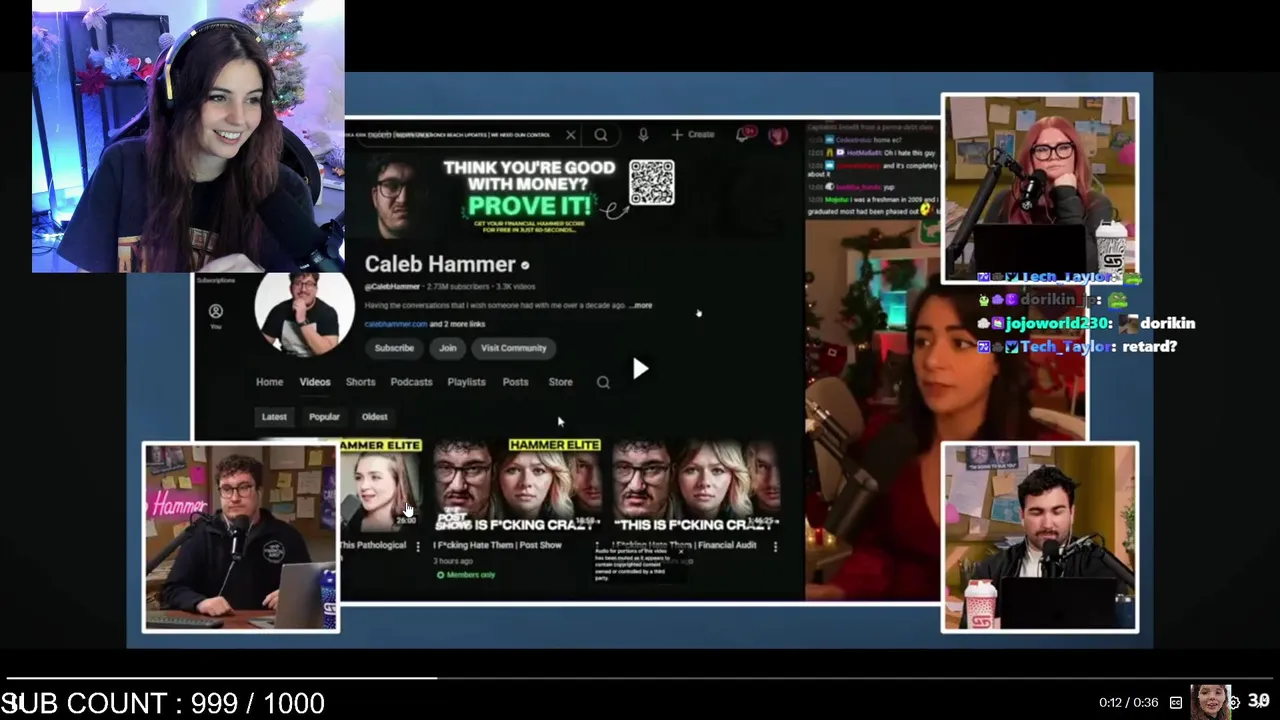The height and width of the screenshot is (720, 1280).
Task: Open the Posts tab
Action: click(x=515, y=382)
